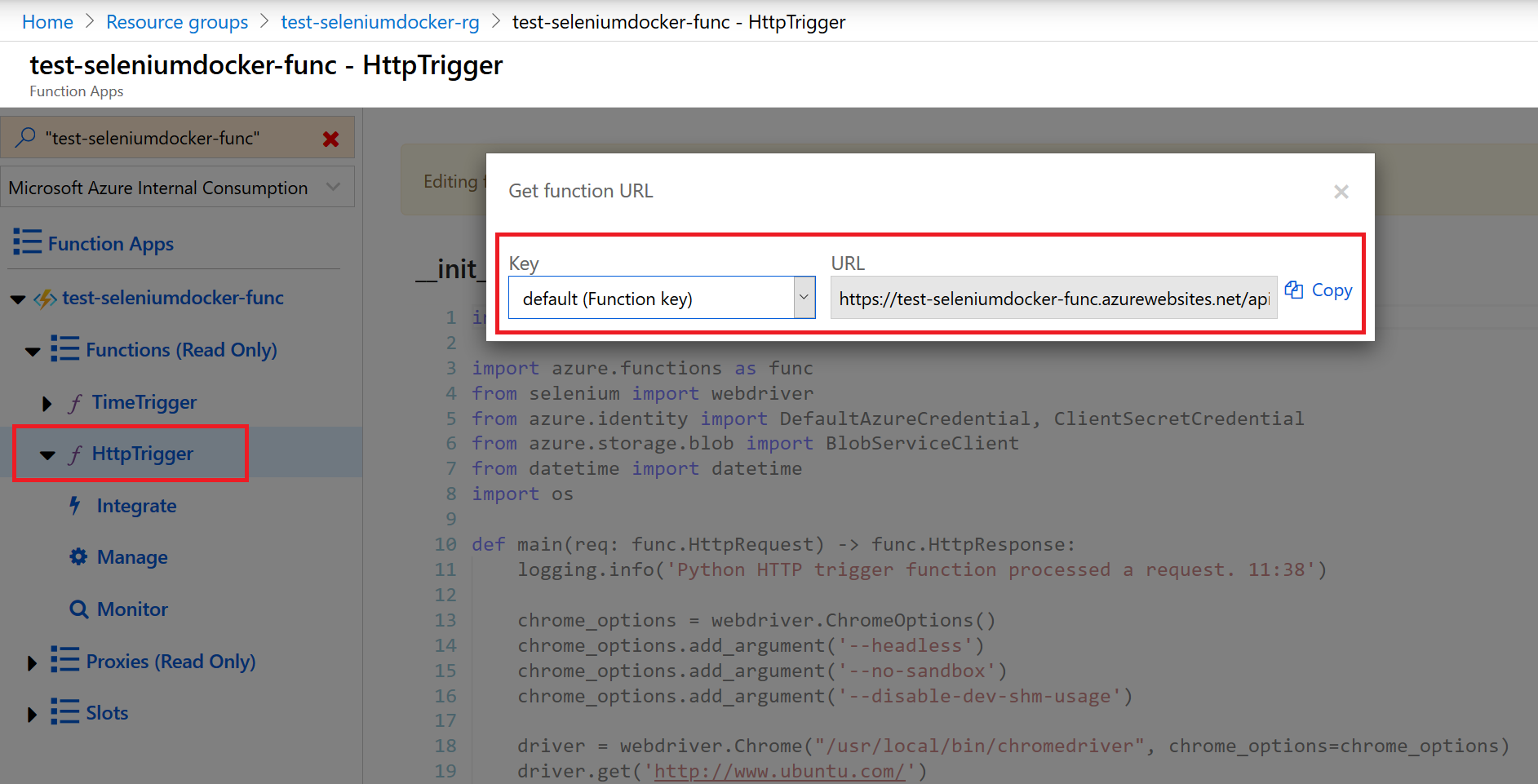Select the TimeTrigger function
The width and height of the screenshot is (1538, 784).
pyautogui.click(x=144, y=402)
